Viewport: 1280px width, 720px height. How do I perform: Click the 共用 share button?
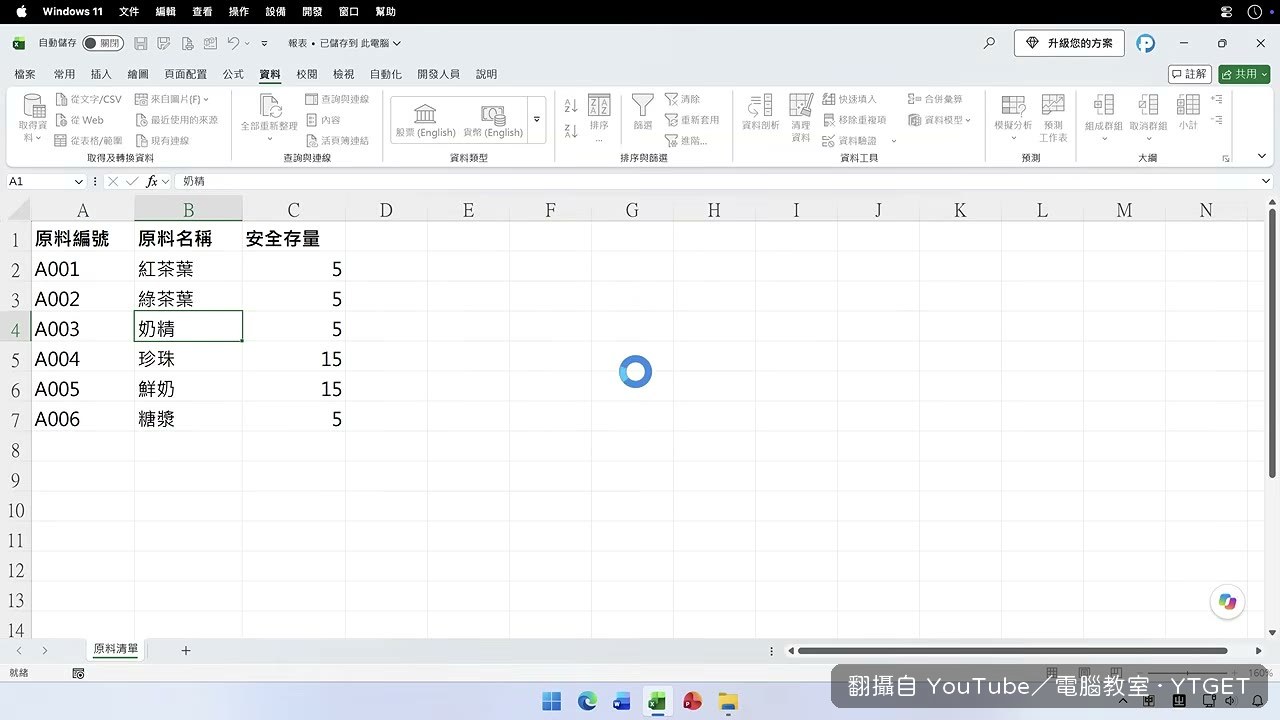pos(1244,74)
